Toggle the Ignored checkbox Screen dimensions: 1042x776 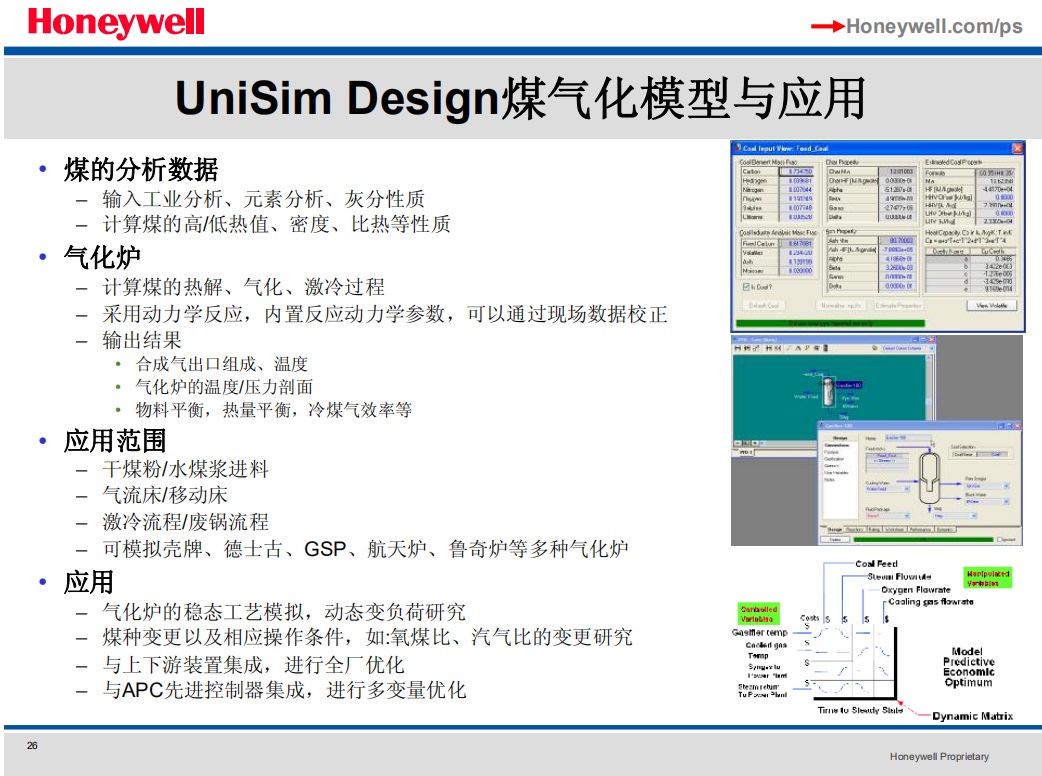point(999,539)
